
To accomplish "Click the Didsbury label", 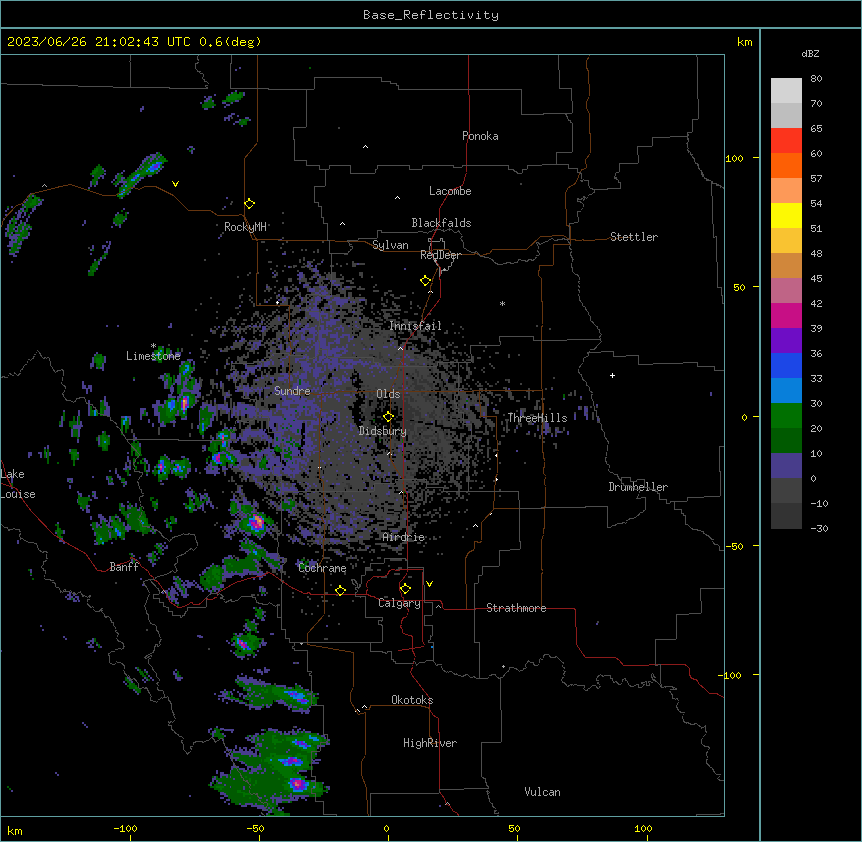I will [383, 431].
